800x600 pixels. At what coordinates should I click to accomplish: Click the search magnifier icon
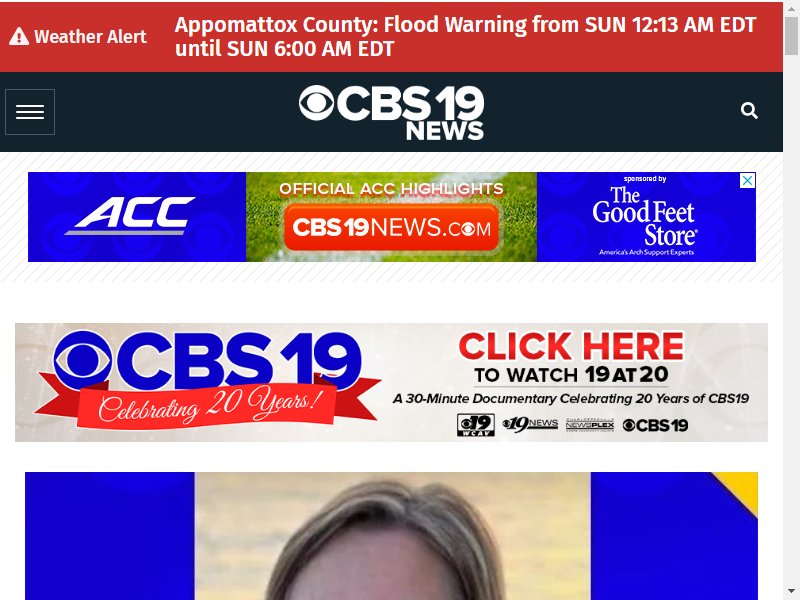[x=749, y=110]
